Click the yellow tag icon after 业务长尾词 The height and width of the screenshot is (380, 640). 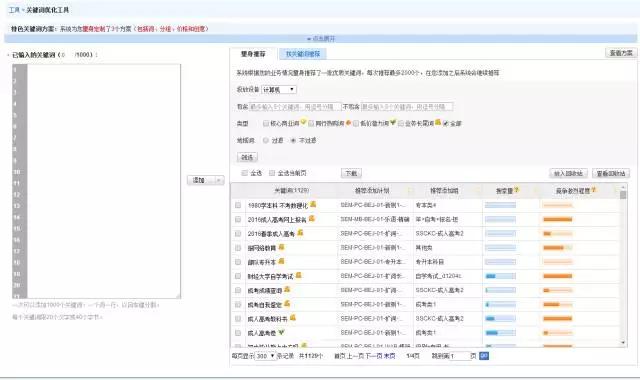coord(438,122)
